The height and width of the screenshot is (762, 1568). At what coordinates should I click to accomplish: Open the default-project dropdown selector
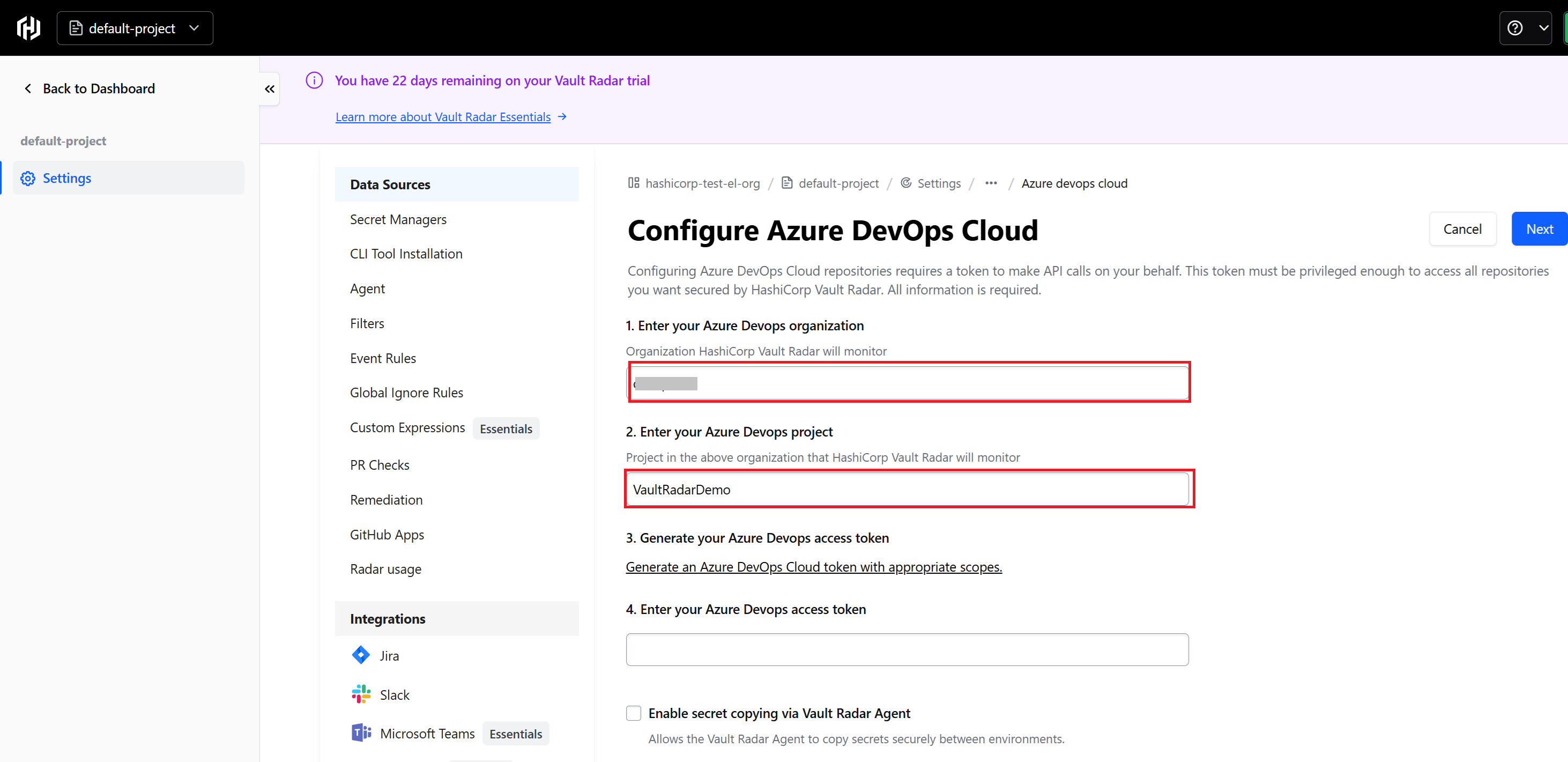coord(135,28)
